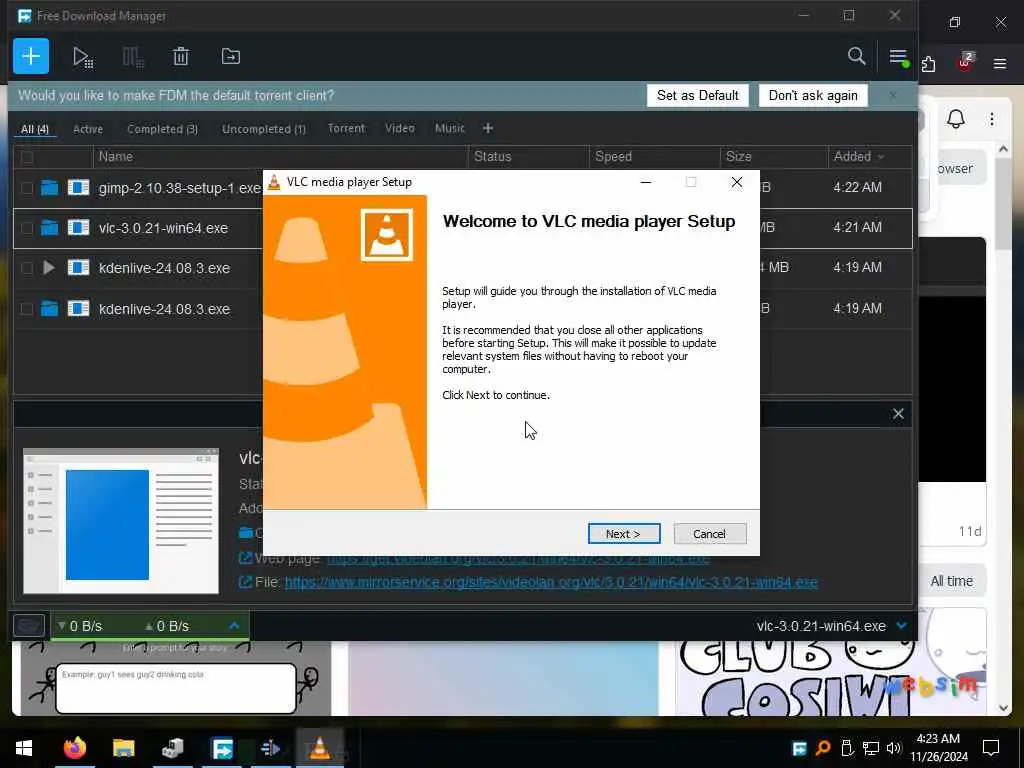Click Cancel in VLC Setup
Viewport: 1024px width, 768px height.
click(x=710, y=534)
